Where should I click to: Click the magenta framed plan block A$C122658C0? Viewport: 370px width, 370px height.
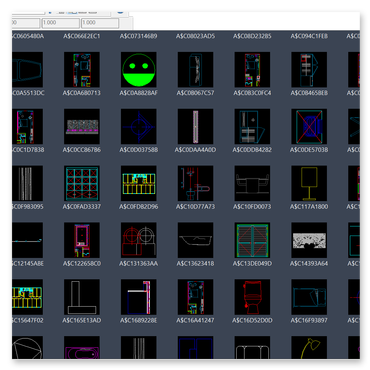point(82,240)
